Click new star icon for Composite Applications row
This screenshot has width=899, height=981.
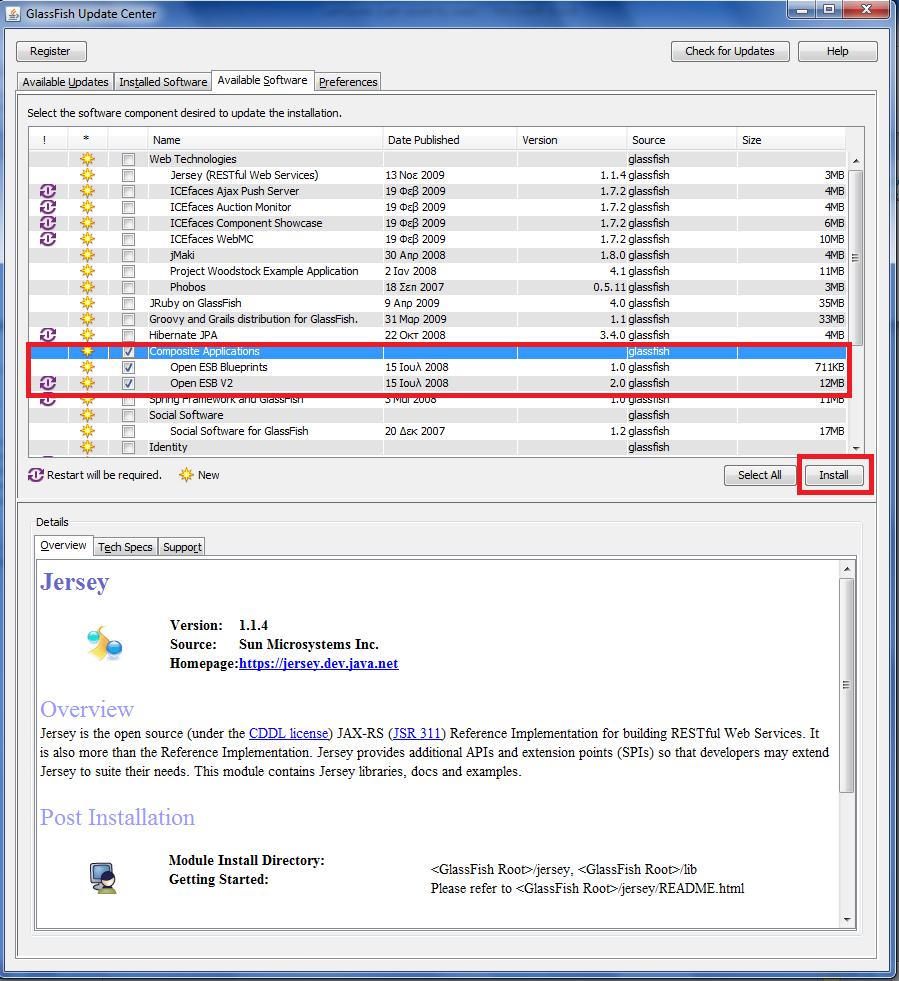click(87, 351)
